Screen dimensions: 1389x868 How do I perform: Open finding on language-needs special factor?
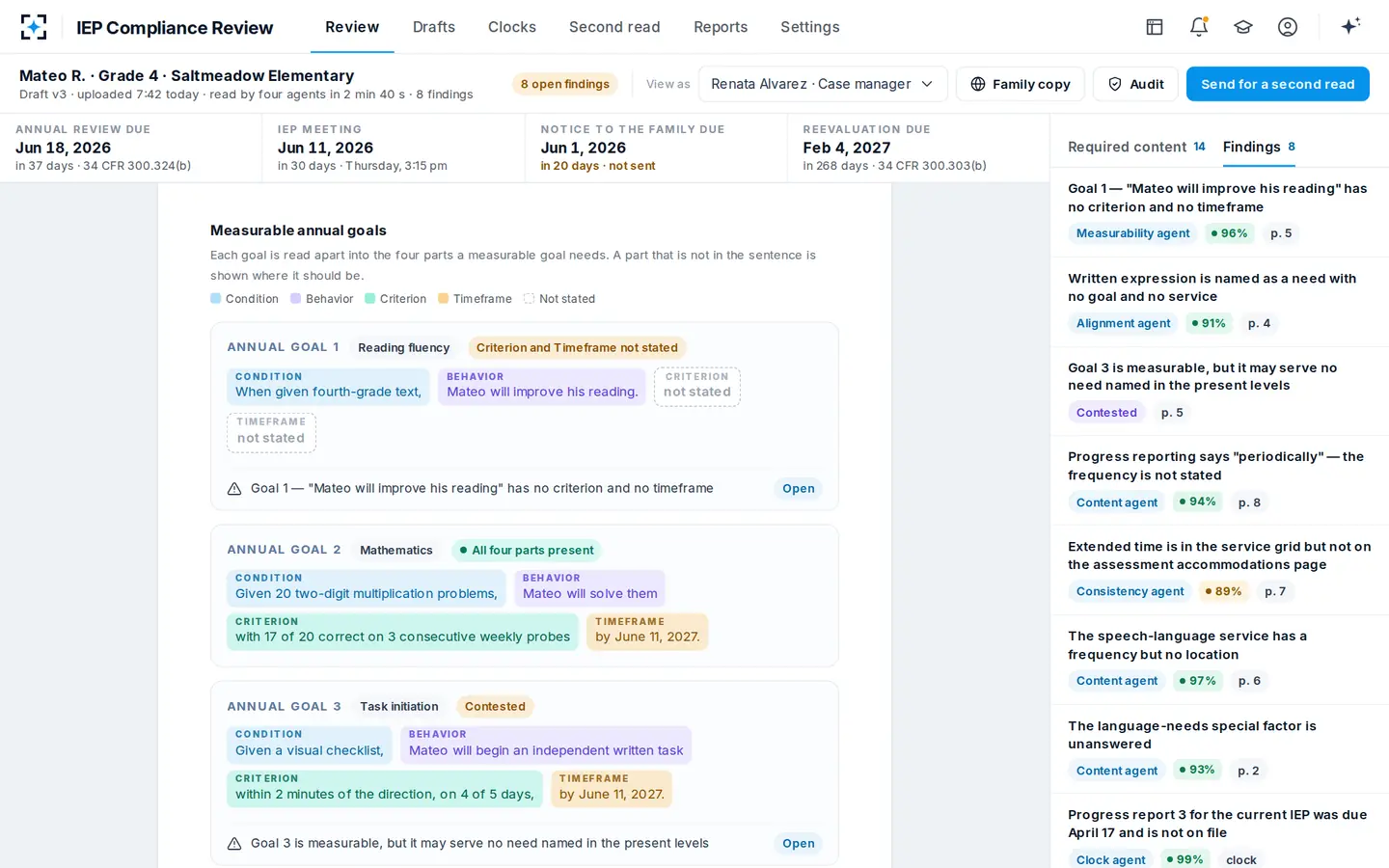tap(1219, 748)
